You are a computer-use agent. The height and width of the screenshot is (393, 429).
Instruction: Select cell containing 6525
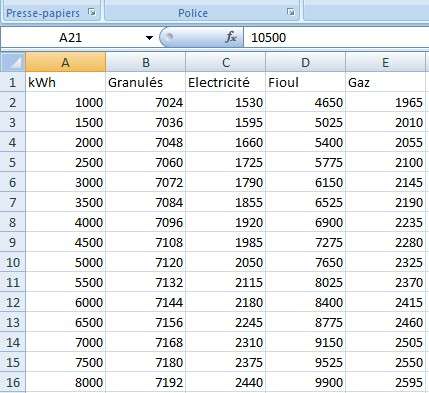point(305,202)
